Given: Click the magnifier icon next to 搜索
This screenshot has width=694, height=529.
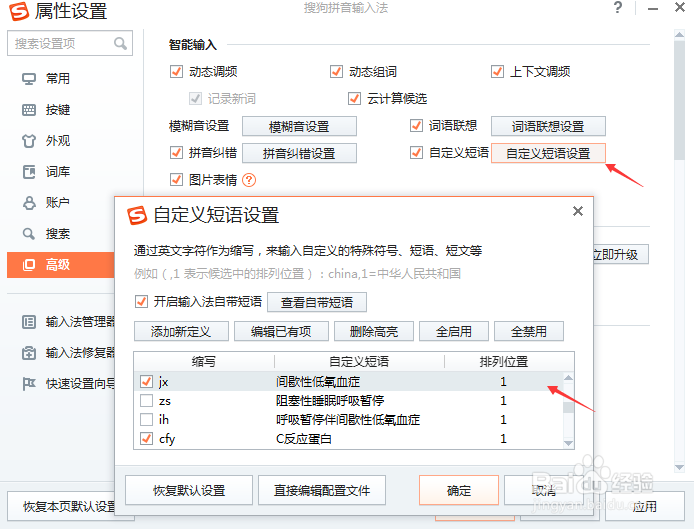Looking at the screenshot, I should tap(29, 234).
